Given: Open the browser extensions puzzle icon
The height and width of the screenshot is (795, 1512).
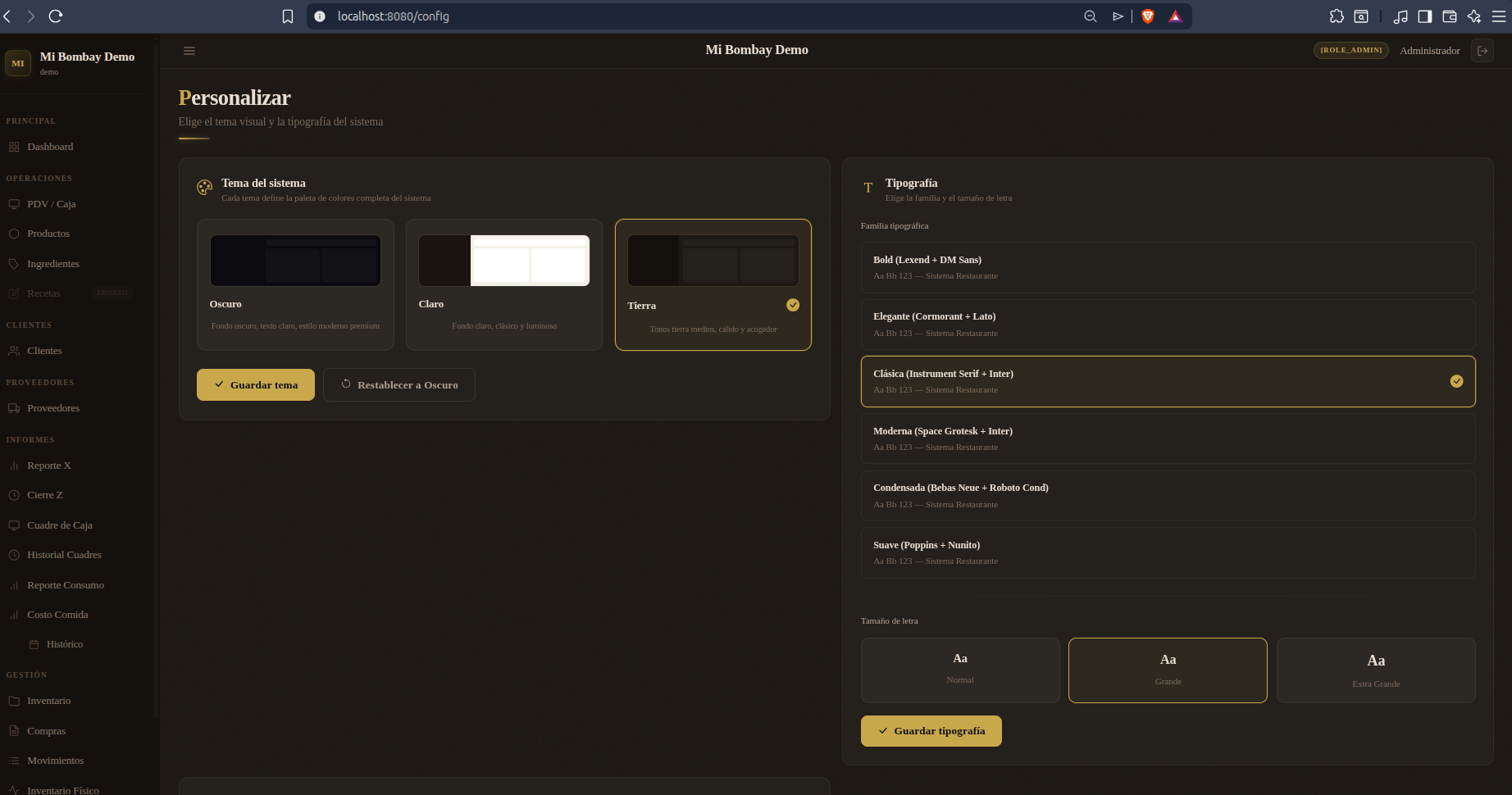Looking at the screenshot, I should point(1337,16).
